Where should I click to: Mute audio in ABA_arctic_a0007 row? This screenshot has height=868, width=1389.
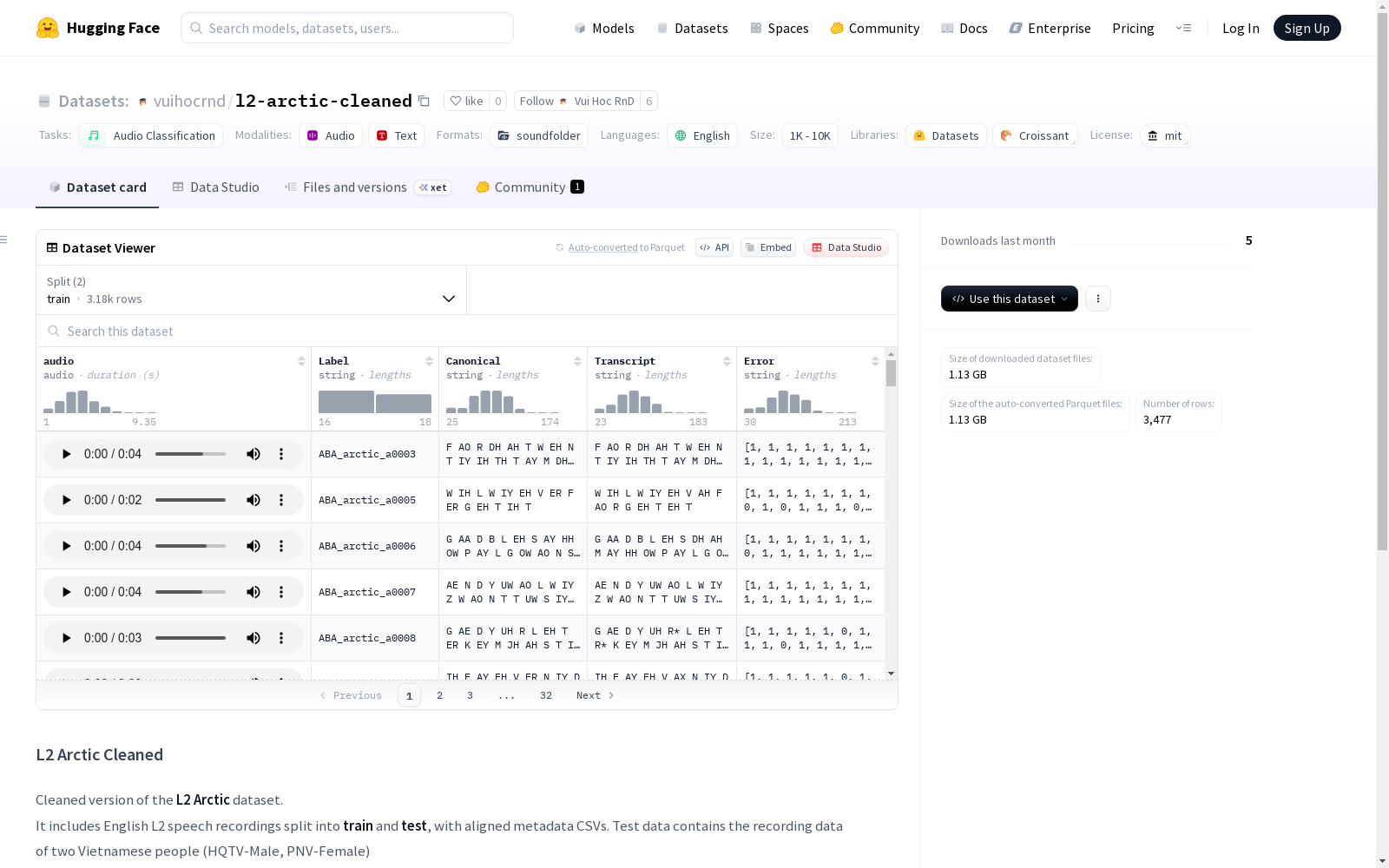pos(253,592)
